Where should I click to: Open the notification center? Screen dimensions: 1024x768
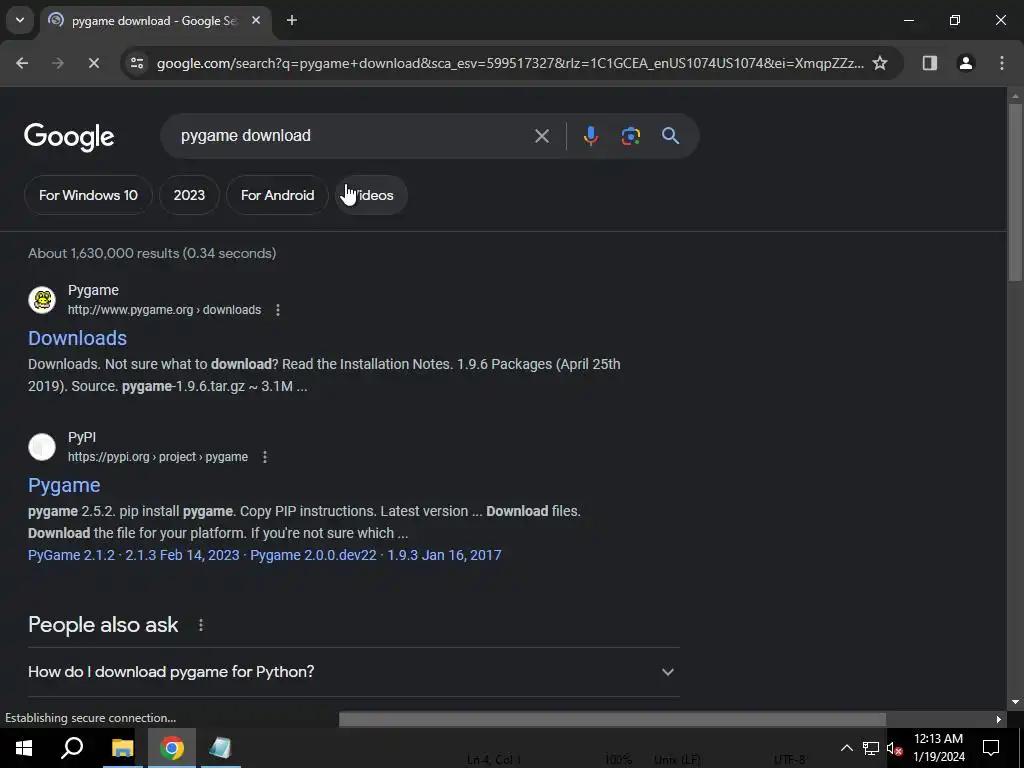tap(991, 748)
